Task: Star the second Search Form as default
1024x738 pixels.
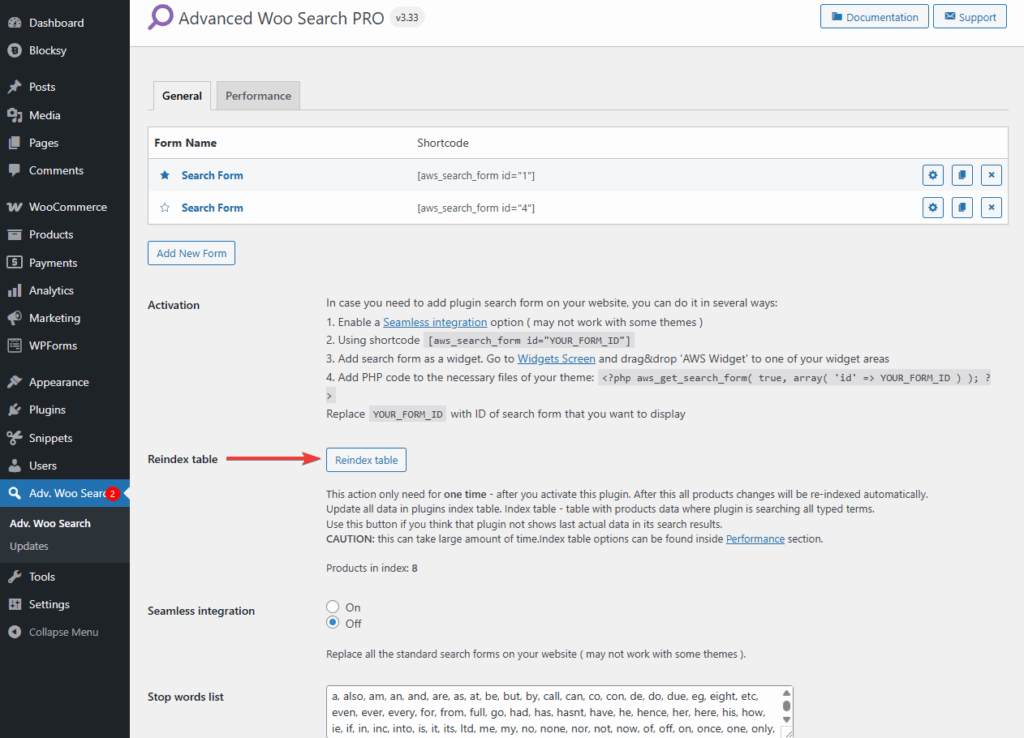Action: (x=165, y=207)
